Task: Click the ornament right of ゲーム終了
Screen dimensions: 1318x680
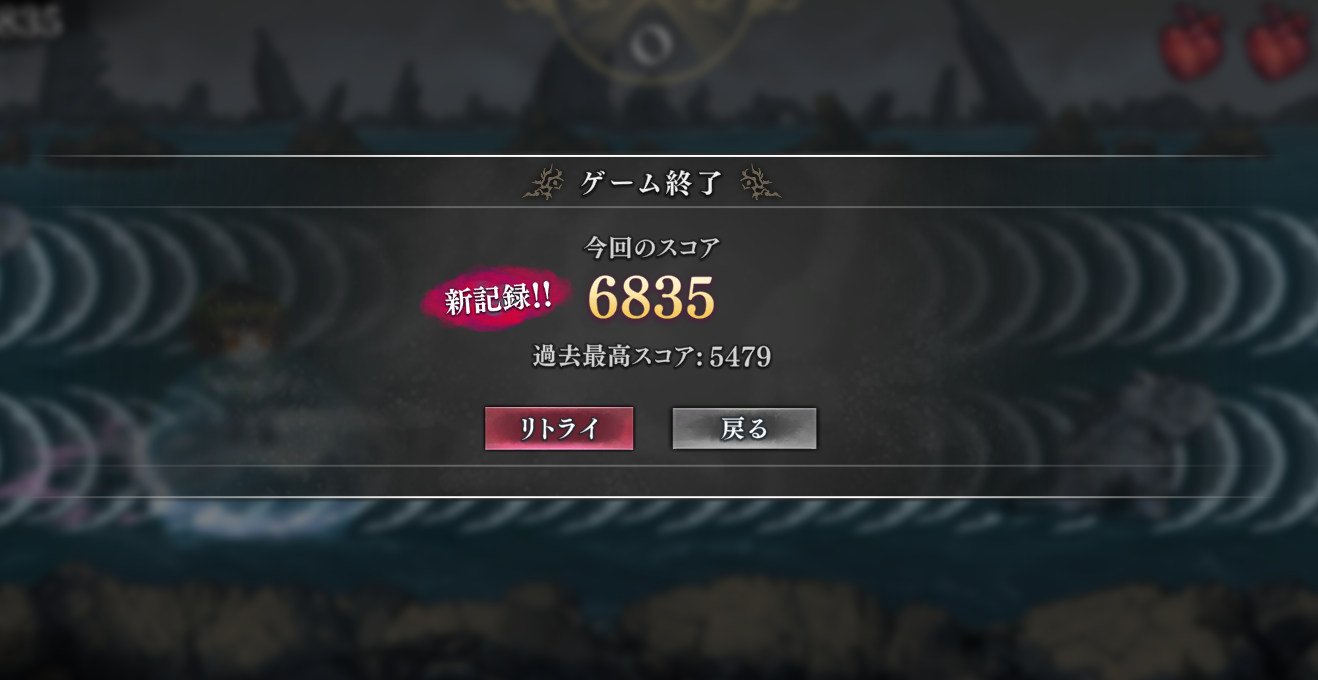Action: pos(759,183)
